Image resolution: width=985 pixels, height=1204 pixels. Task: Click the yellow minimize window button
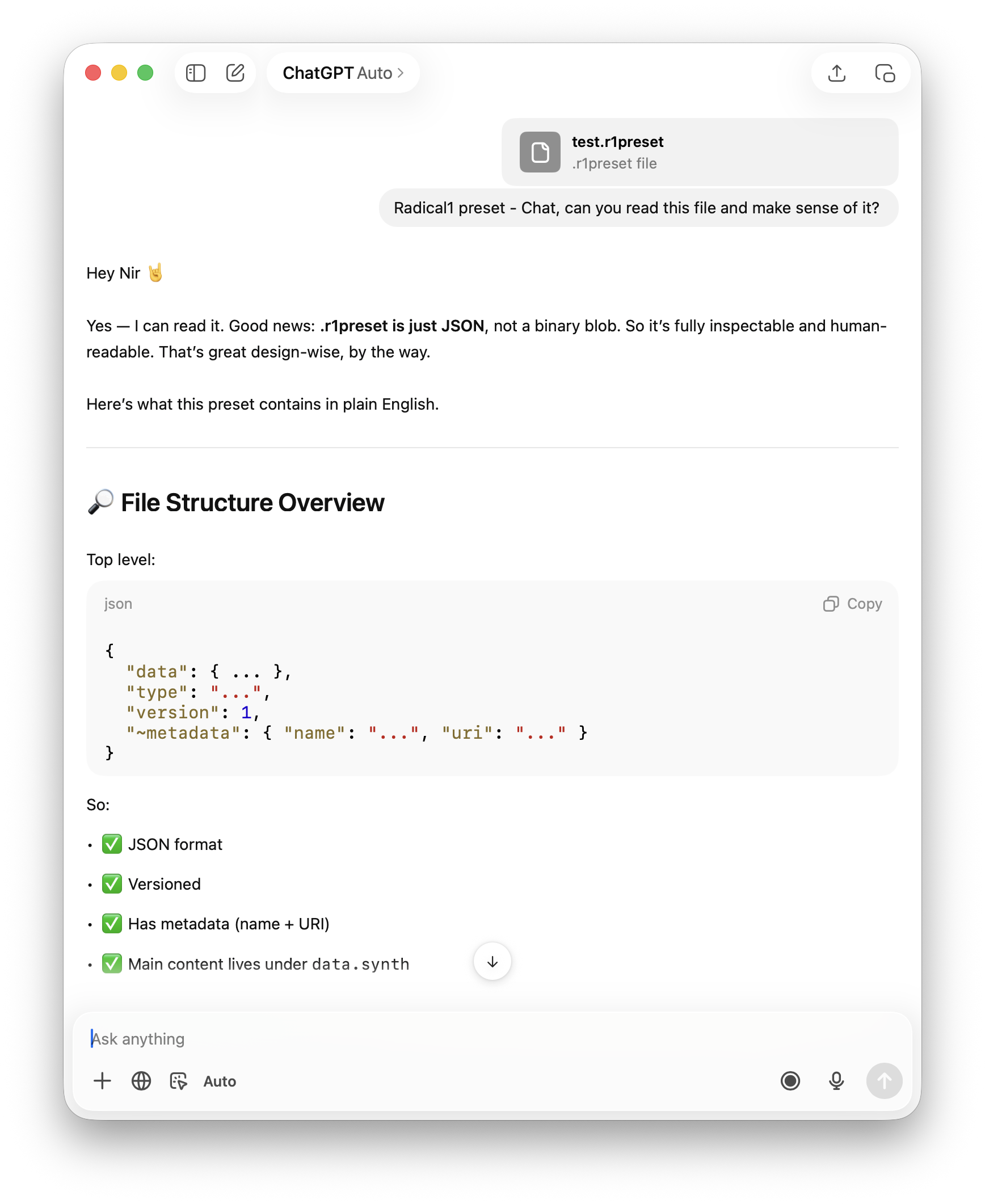point(119,73)
